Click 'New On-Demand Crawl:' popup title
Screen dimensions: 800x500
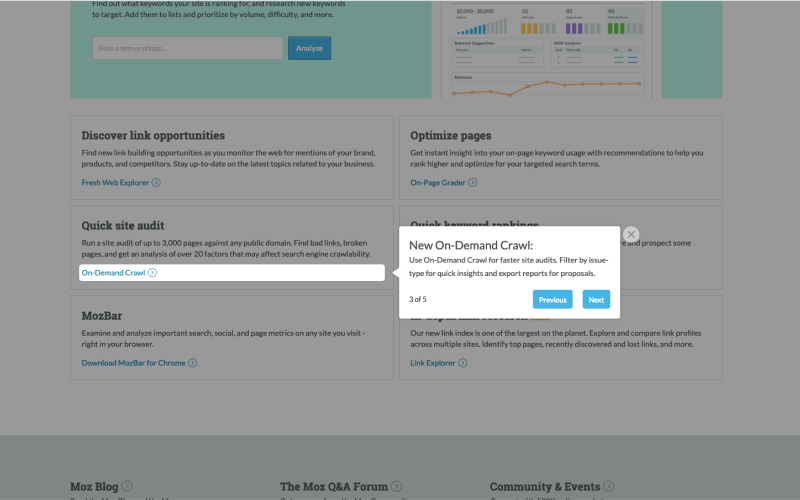(x=471, y=245)
